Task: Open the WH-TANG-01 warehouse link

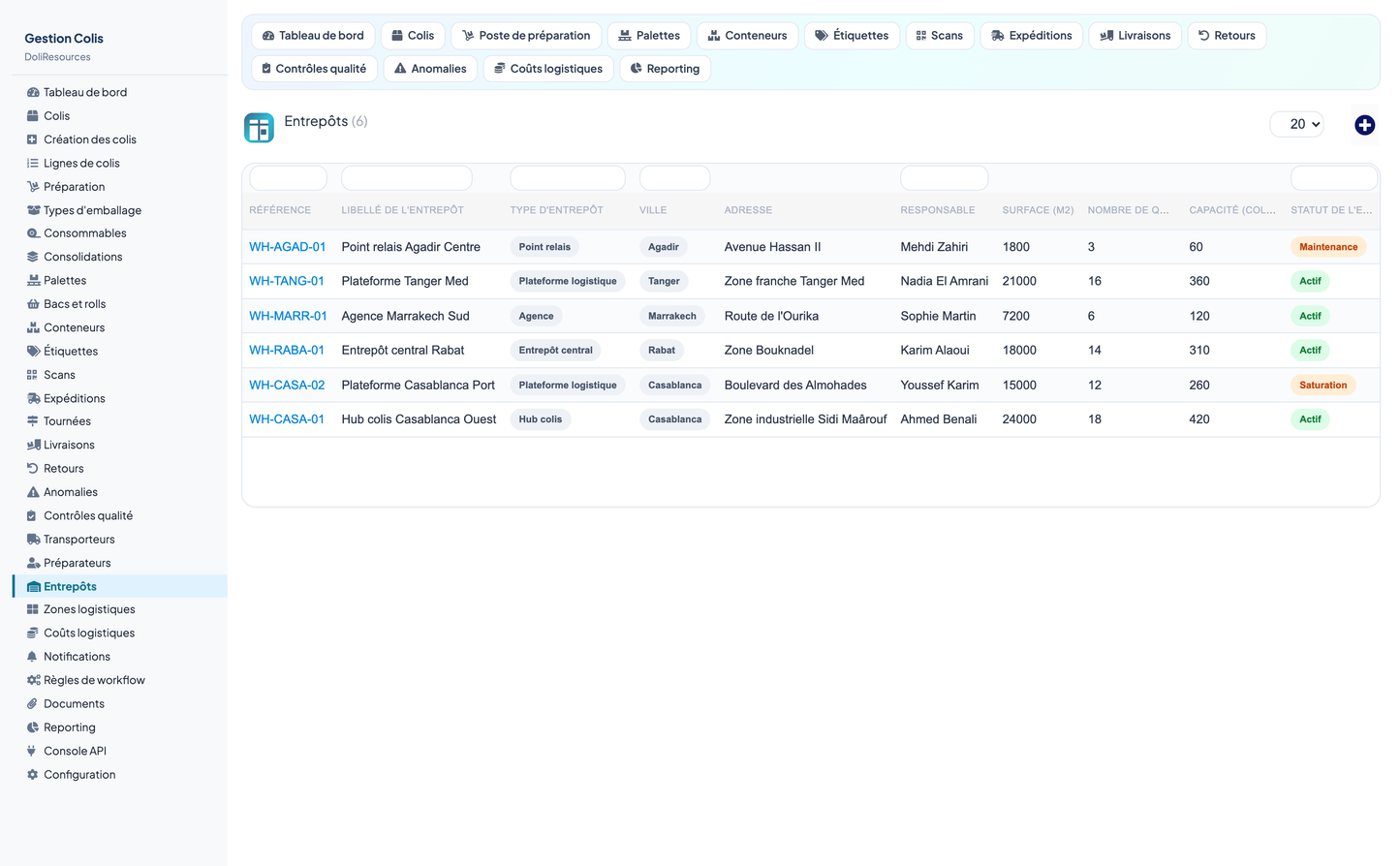Action: [x=287, y=281]
